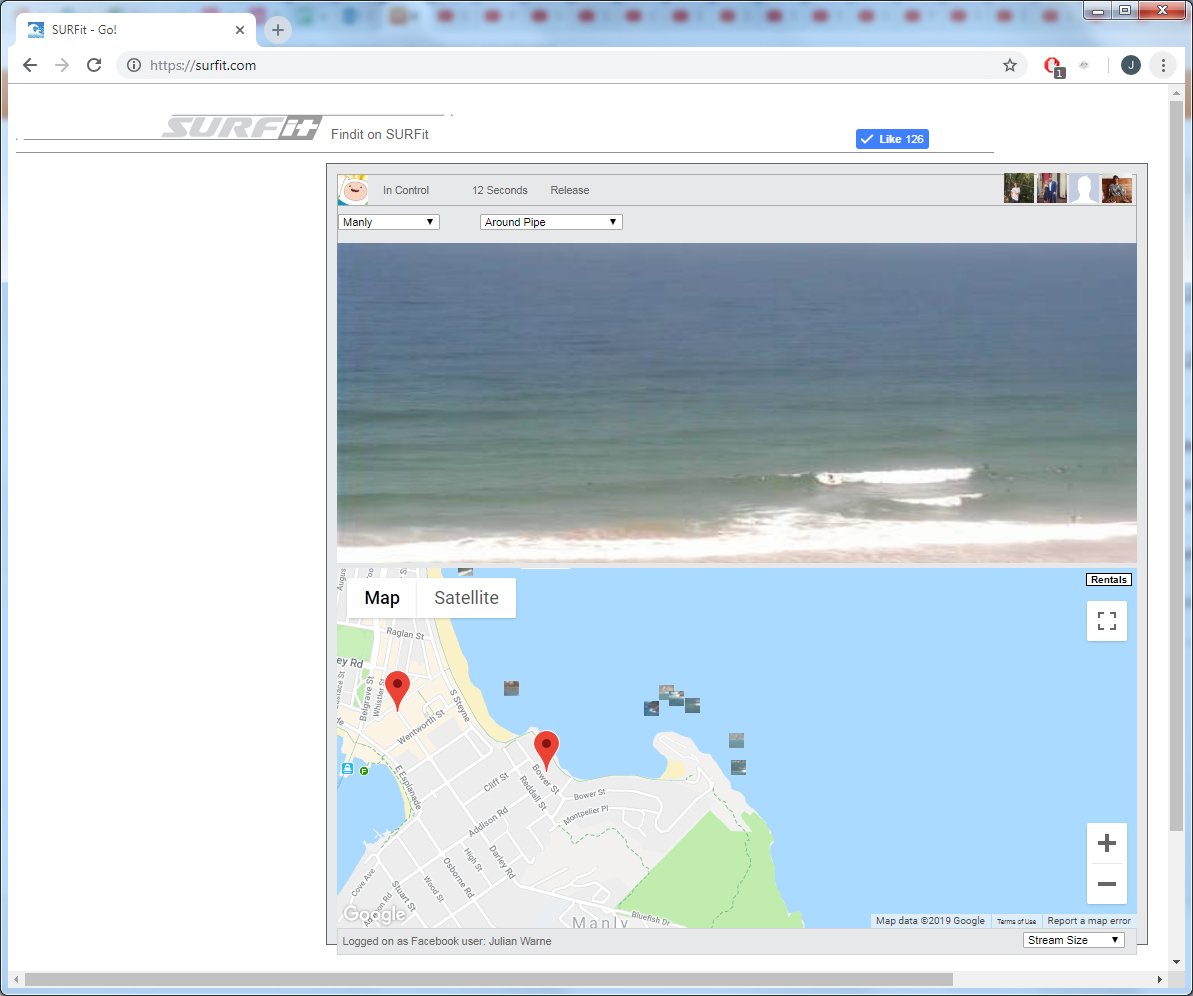Click the fourth user thumbnail in viewer list
The width and height of the screenshot is (1193, 996).
pos(1117,189)
